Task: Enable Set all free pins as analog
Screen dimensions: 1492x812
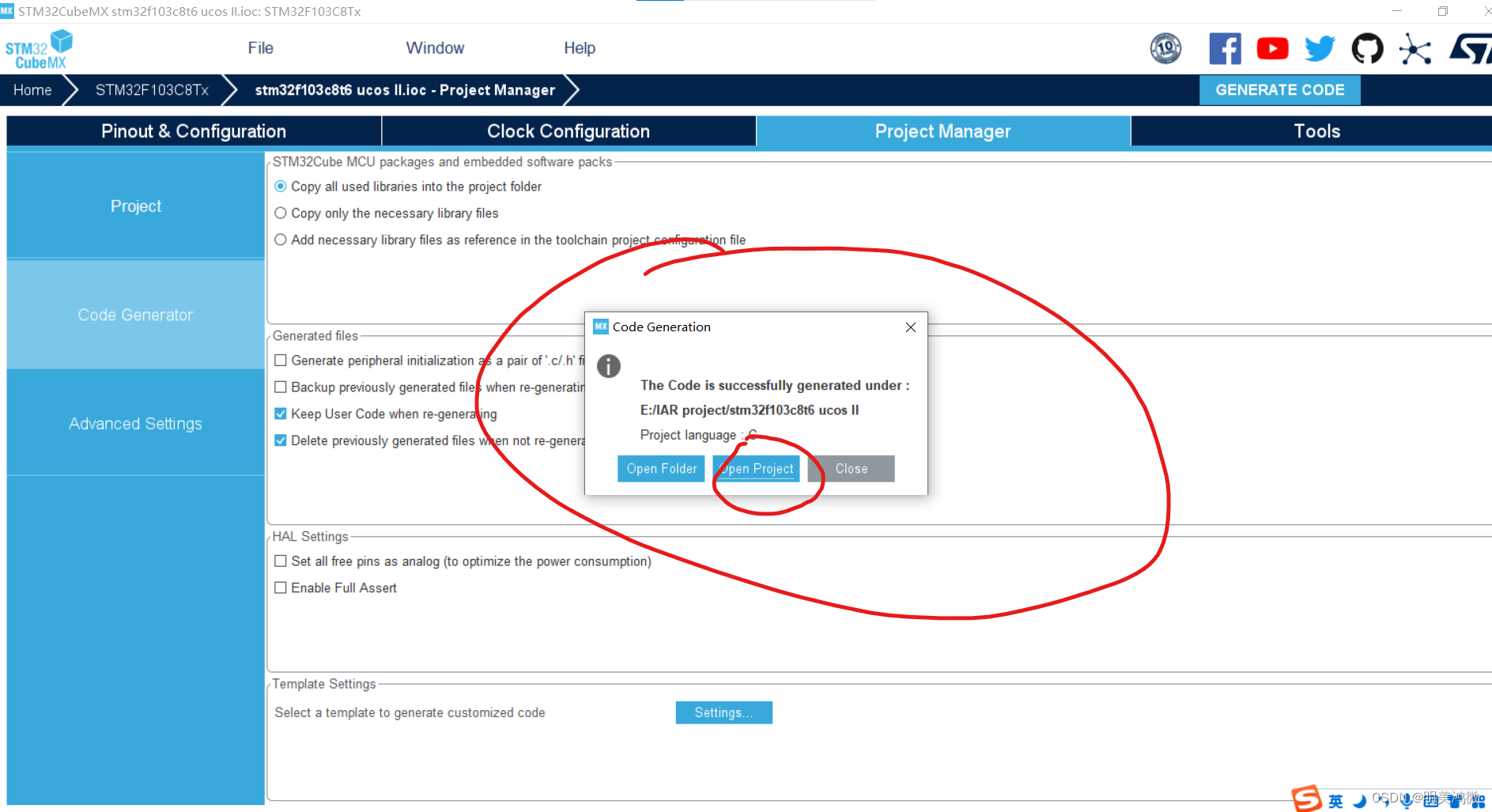Action: click(x=280, y=561)
